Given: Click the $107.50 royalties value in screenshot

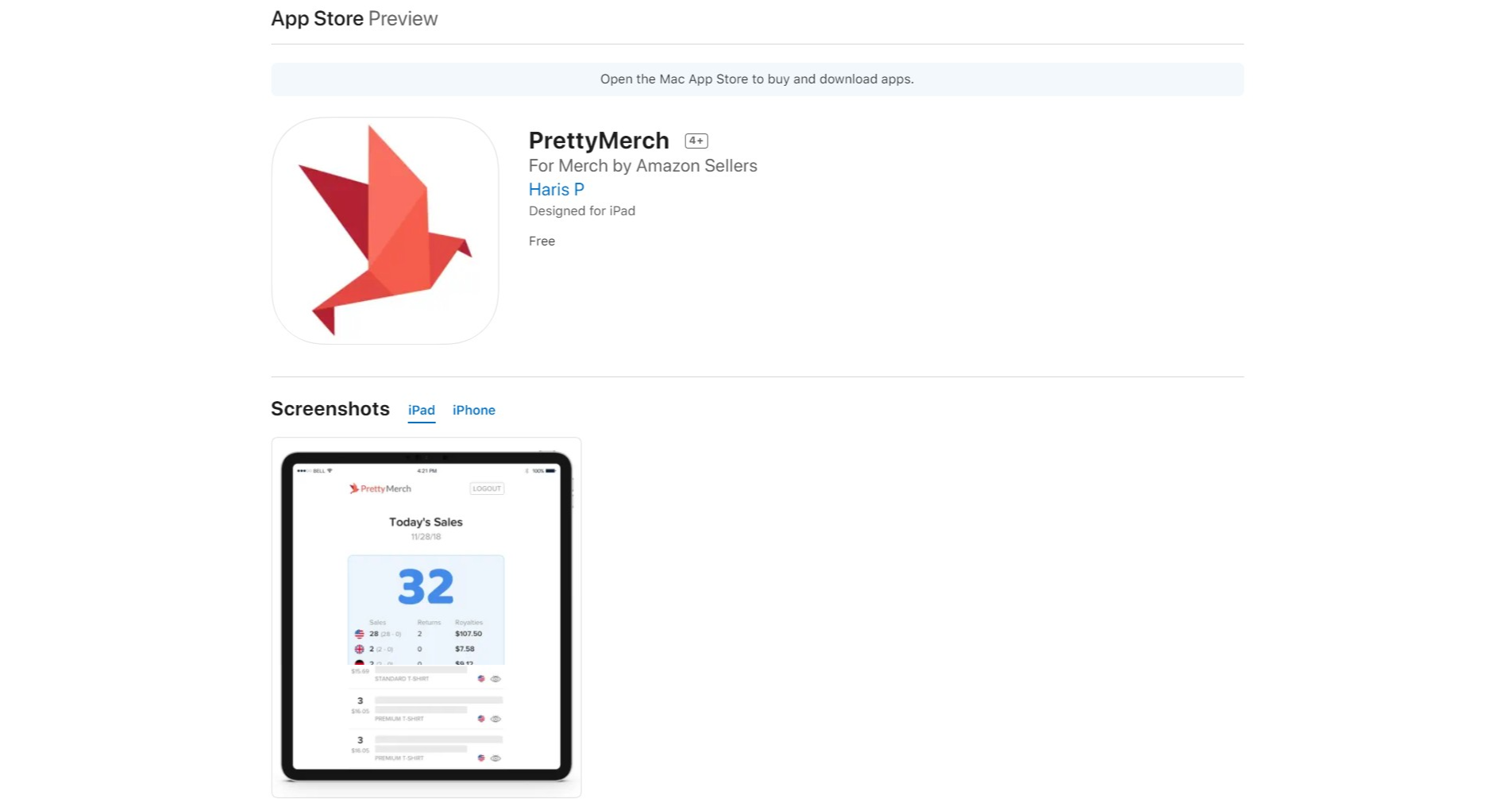Looking at the screenshot, I should 469,634.
